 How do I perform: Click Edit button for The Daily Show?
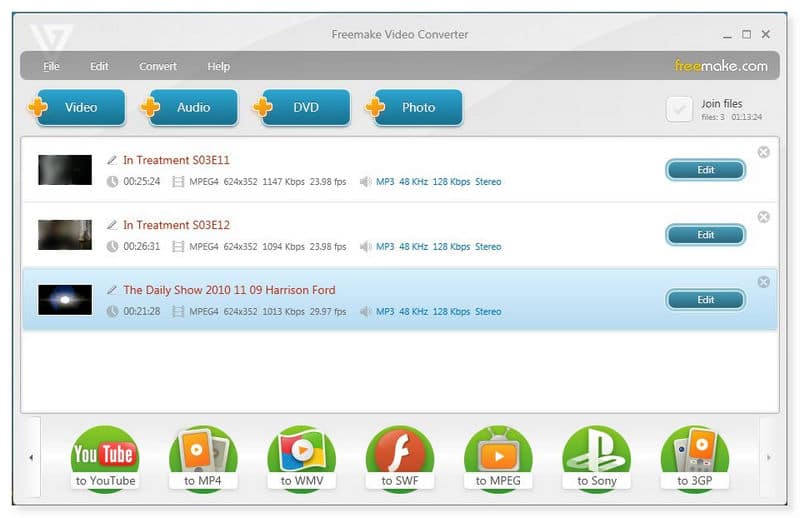point(705,300)
